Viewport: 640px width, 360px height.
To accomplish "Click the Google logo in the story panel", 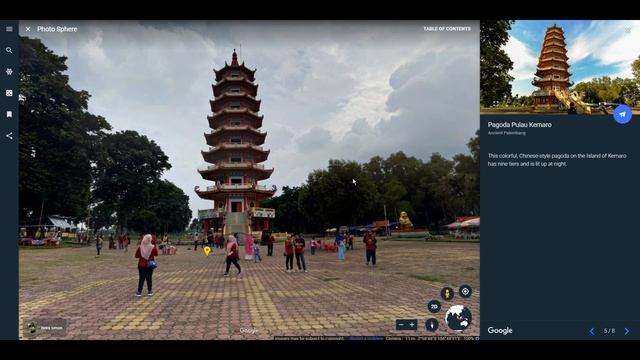I will [x=500, y=331].
